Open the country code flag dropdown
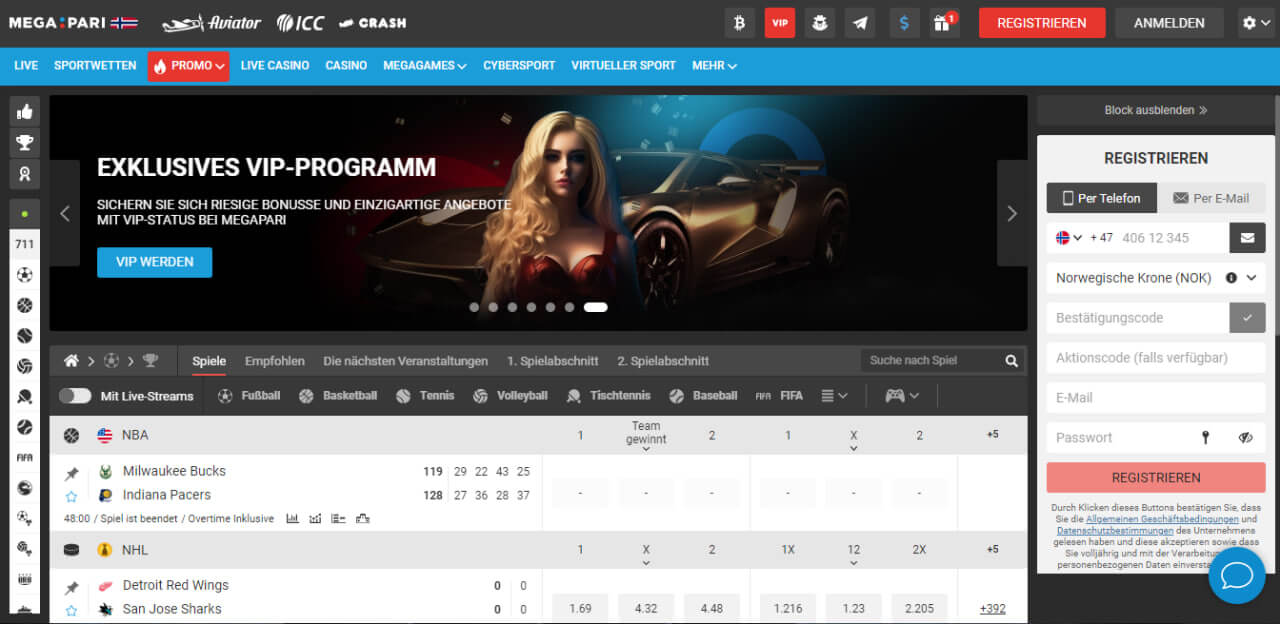1280x624 pixels. pyautogui.click(x=1069, y=238)
